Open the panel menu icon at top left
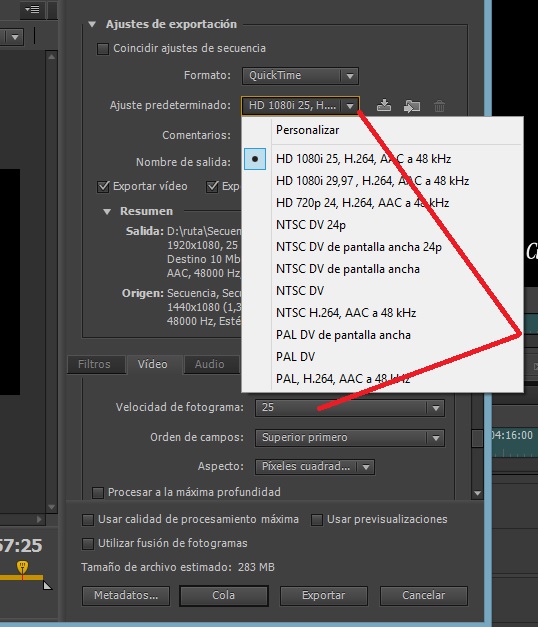 point(32,9)
